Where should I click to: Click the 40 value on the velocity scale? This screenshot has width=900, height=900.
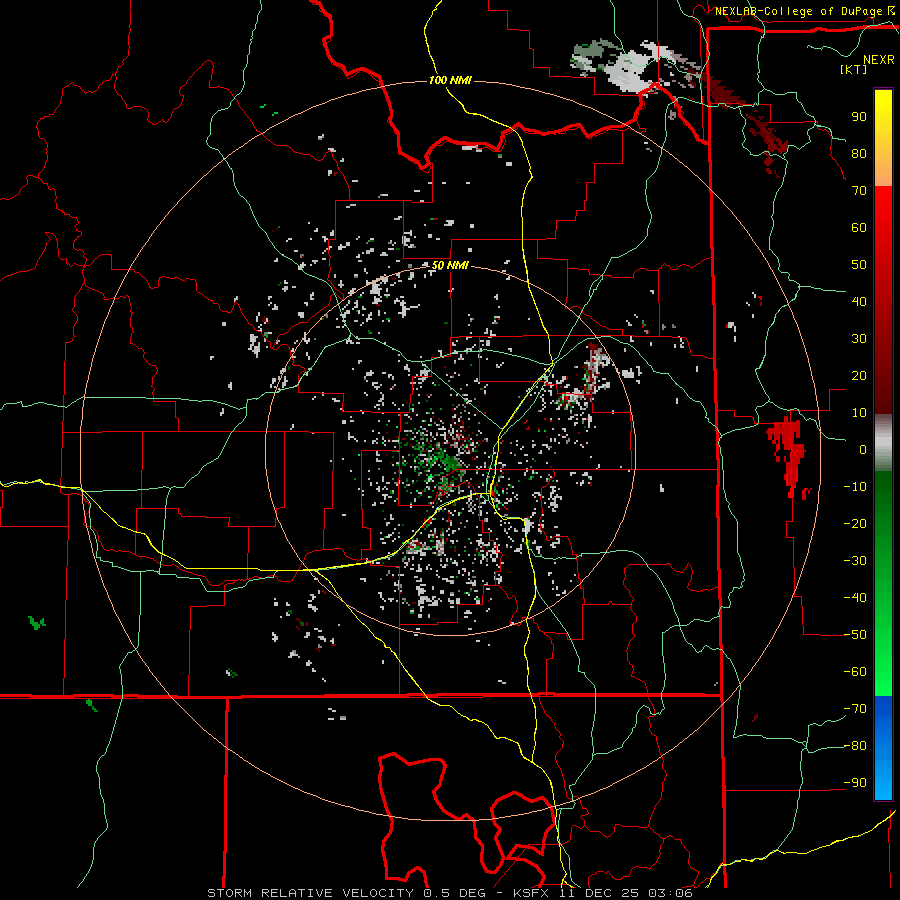click(x=859, y=301)
